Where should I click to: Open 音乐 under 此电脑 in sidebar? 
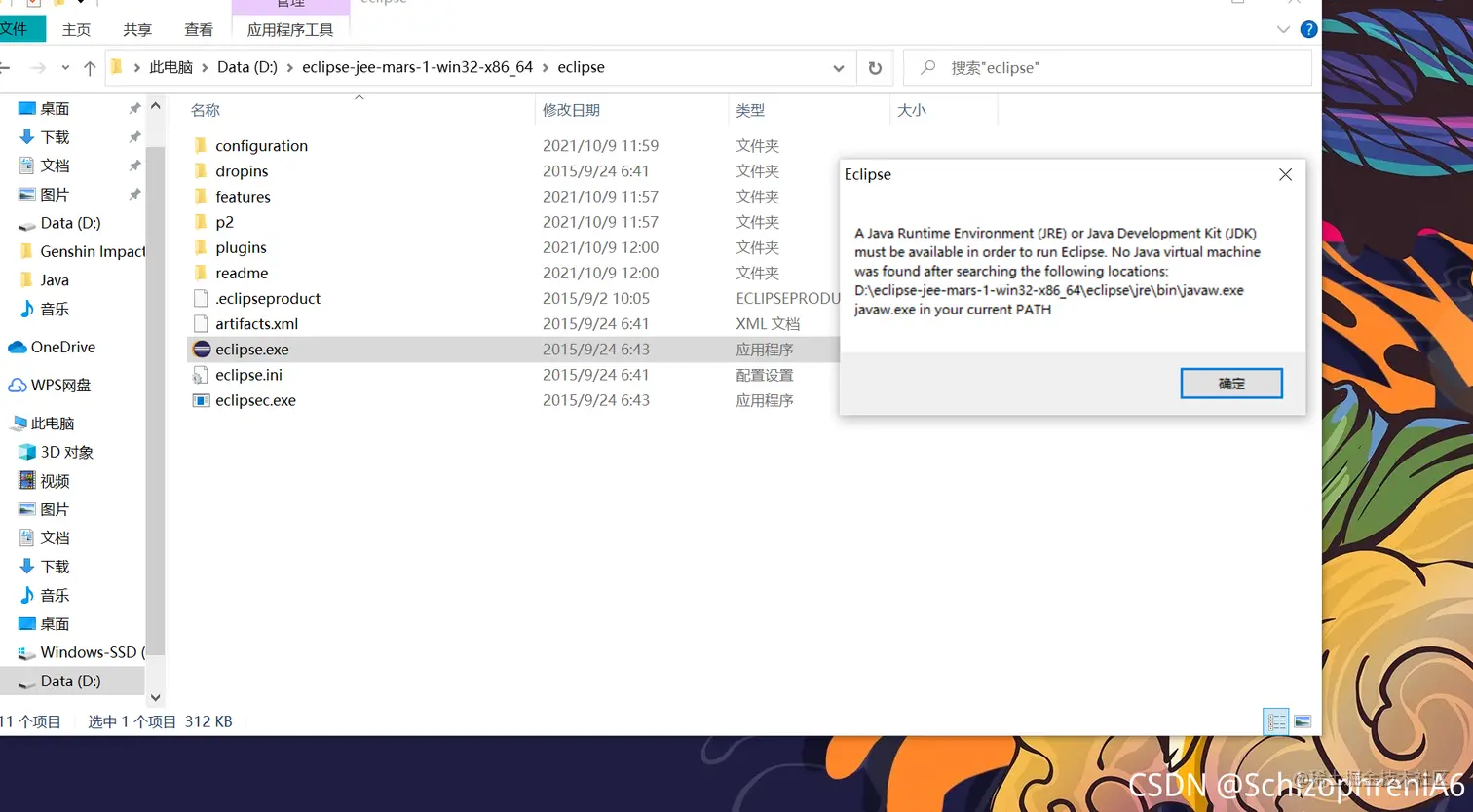[x=45, y=595]
